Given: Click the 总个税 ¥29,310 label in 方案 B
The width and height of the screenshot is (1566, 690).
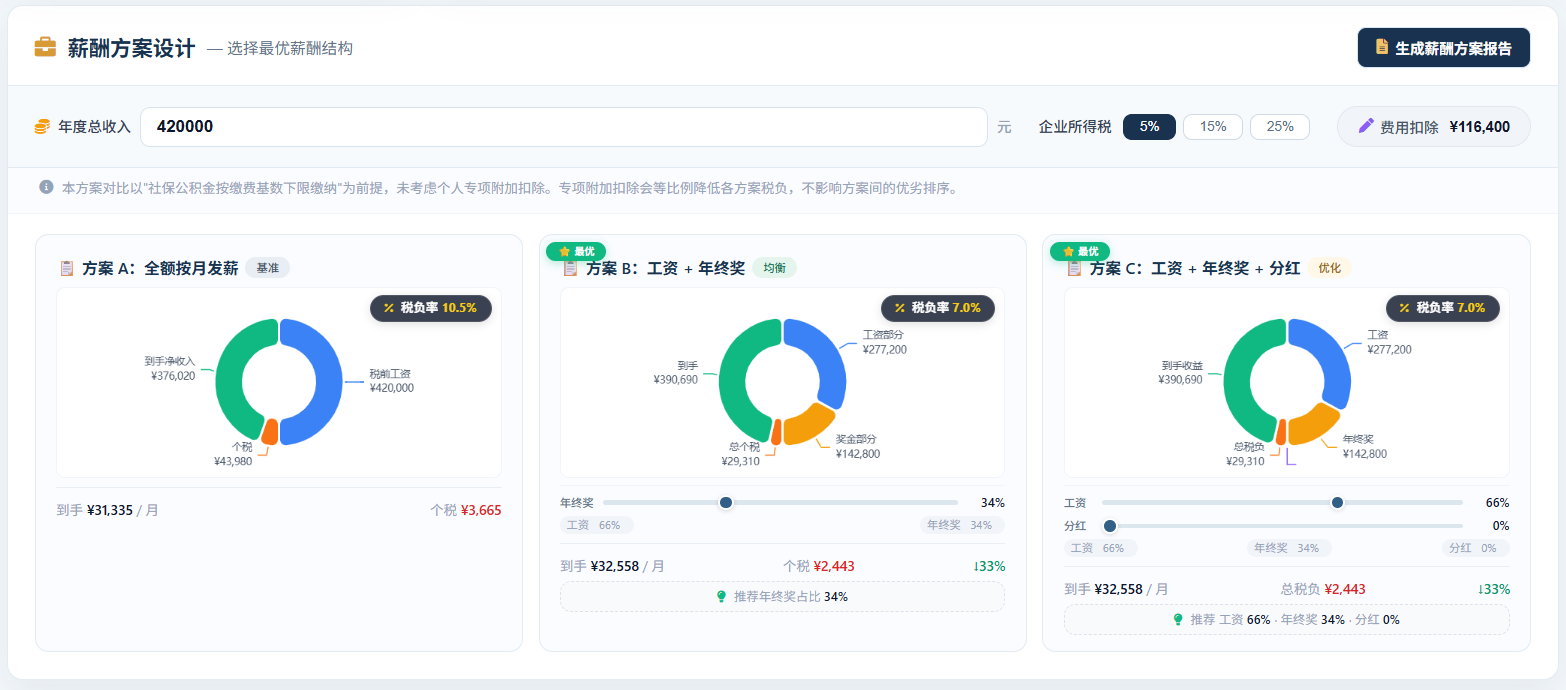Looking at the screenshot, I should pos(741,454).
